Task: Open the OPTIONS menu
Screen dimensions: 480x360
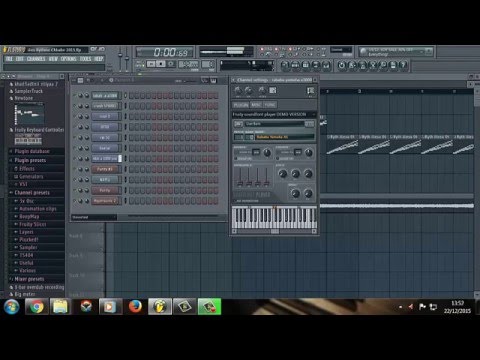Action: tap(68, 59)
